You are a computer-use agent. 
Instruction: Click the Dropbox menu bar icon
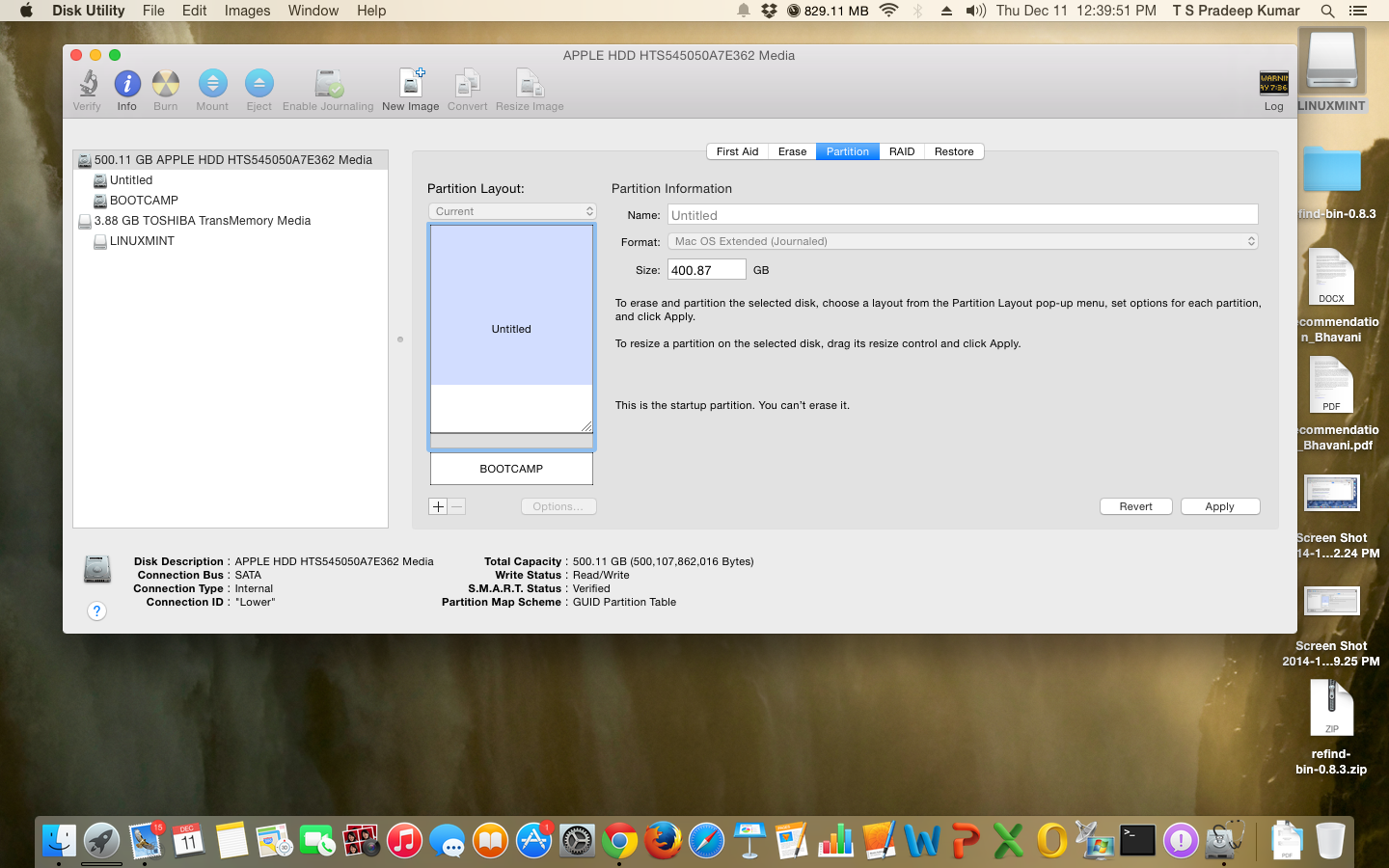tap(769, 11)
